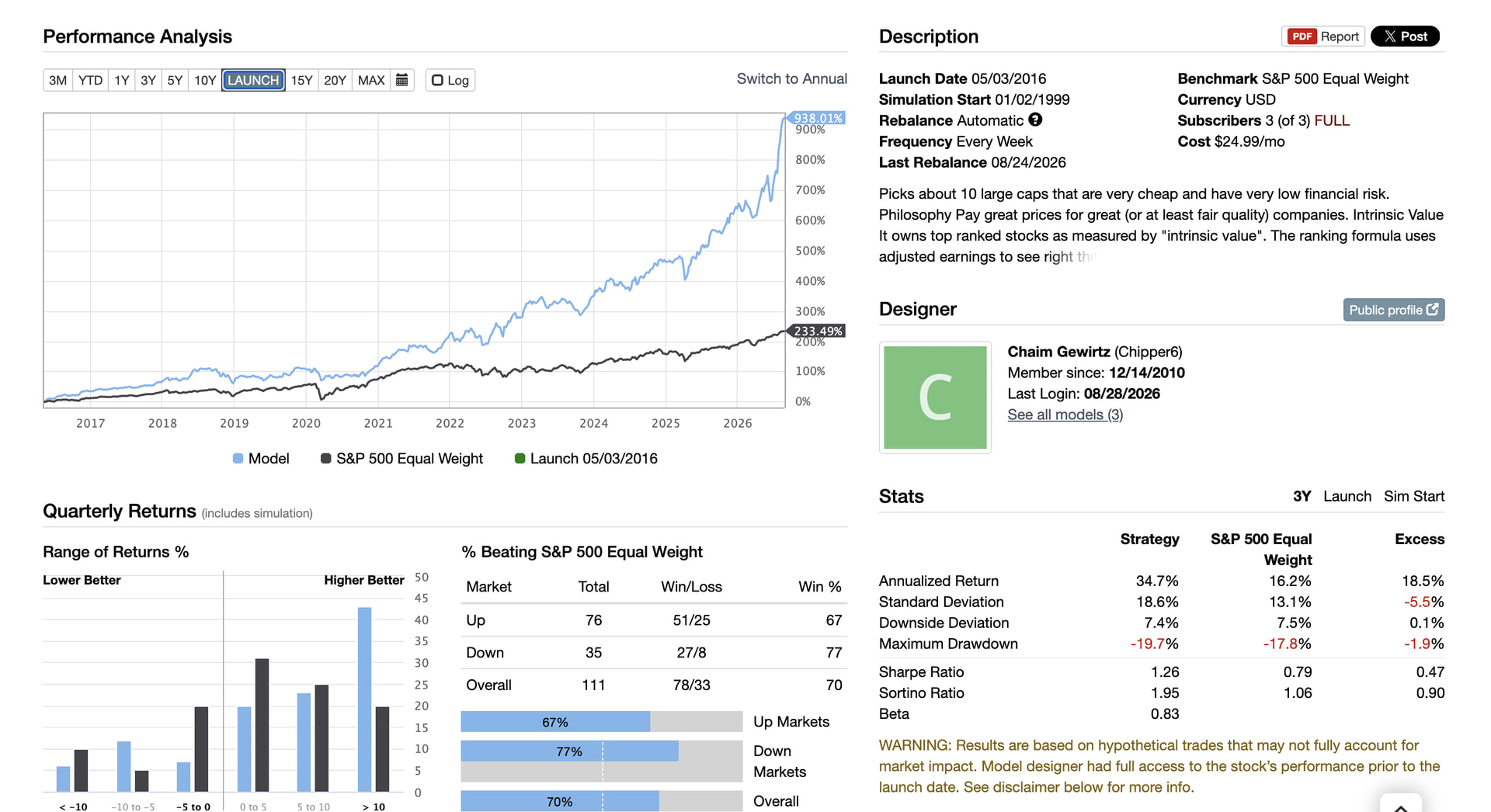Open the PDF Report
Viewport: 1491px width, 812px height.
click(1323, 36)
